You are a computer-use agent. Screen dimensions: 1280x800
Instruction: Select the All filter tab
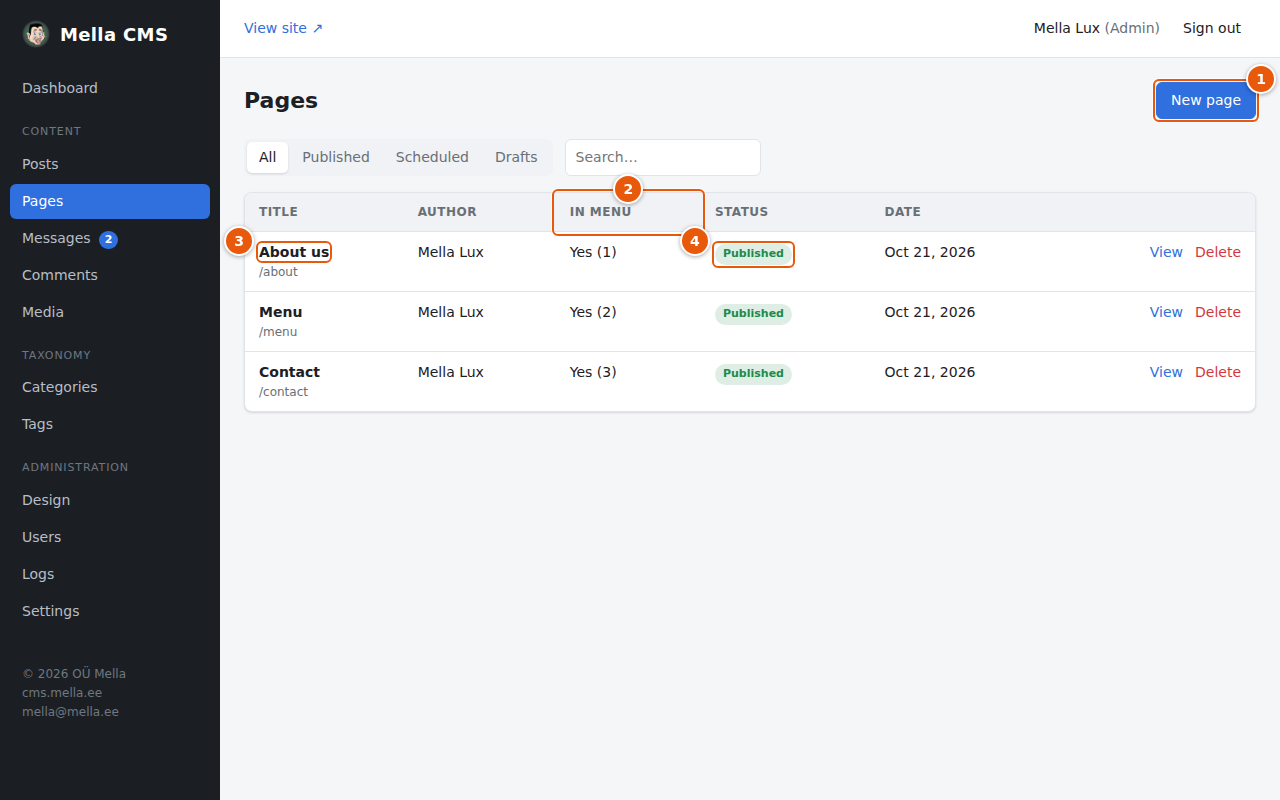(x=268, y=157)
